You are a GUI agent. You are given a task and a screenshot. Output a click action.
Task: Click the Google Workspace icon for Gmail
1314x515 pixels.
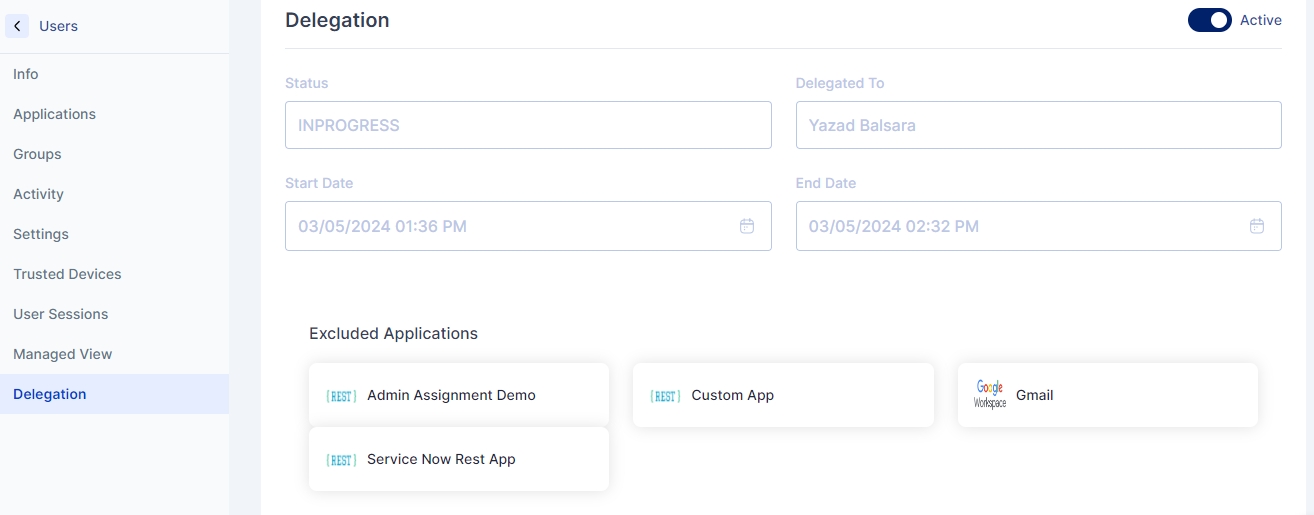pos(990,395)
